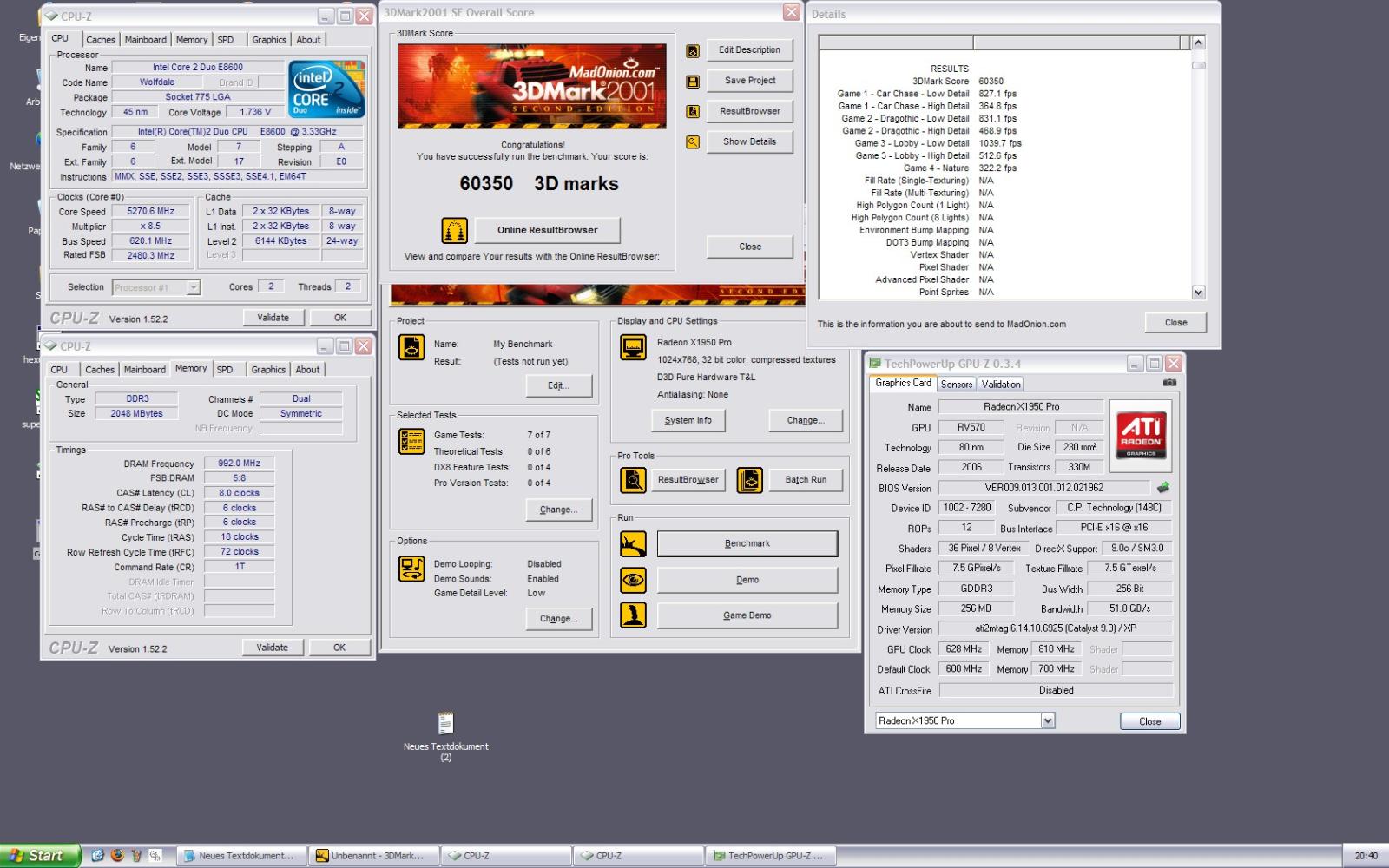Click the Options settings icon
The image size is (1389, 868).
click(x=411, y=569)
